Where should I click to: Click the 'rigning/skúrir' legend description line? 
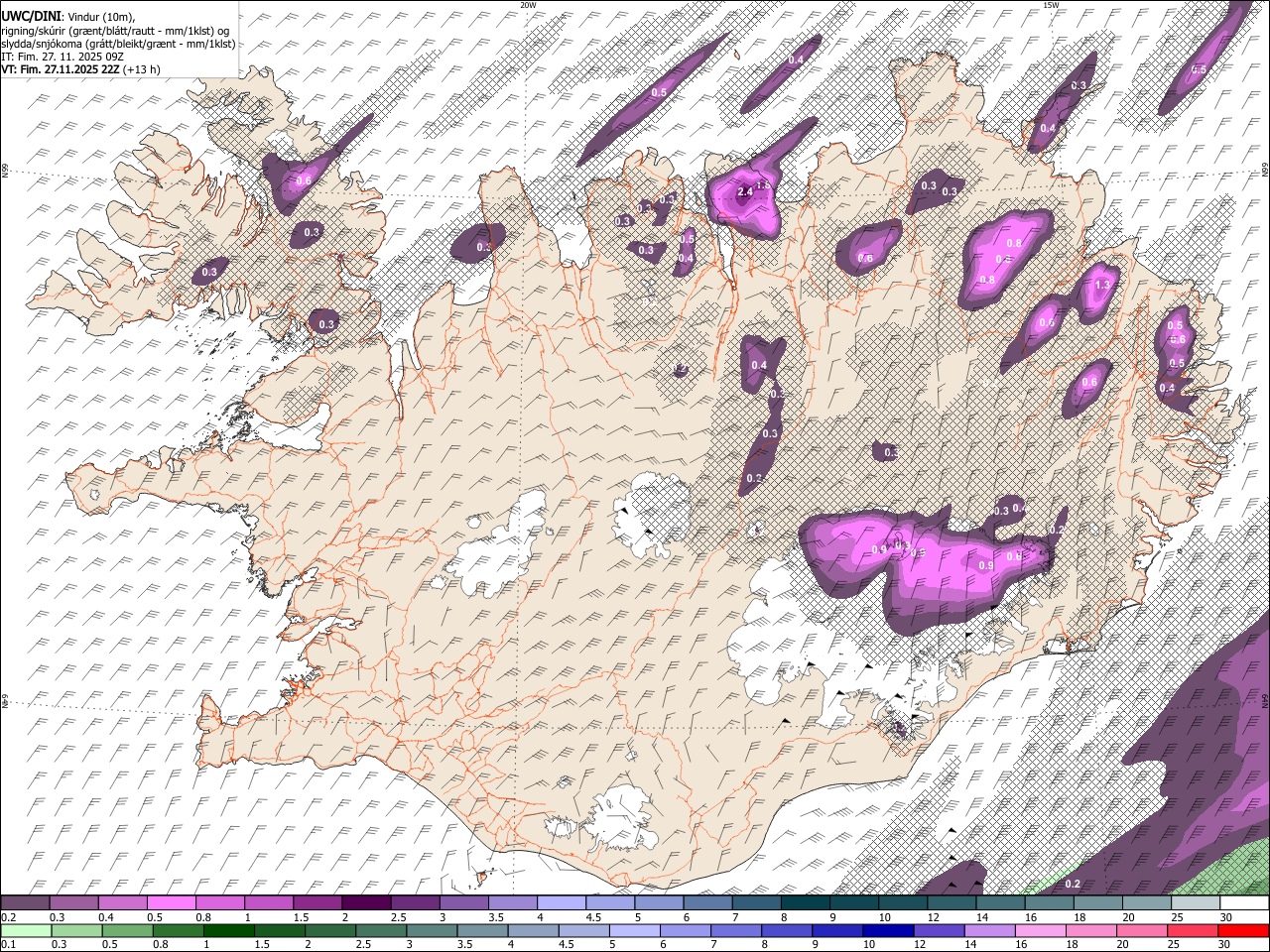(x=115, y=31)
